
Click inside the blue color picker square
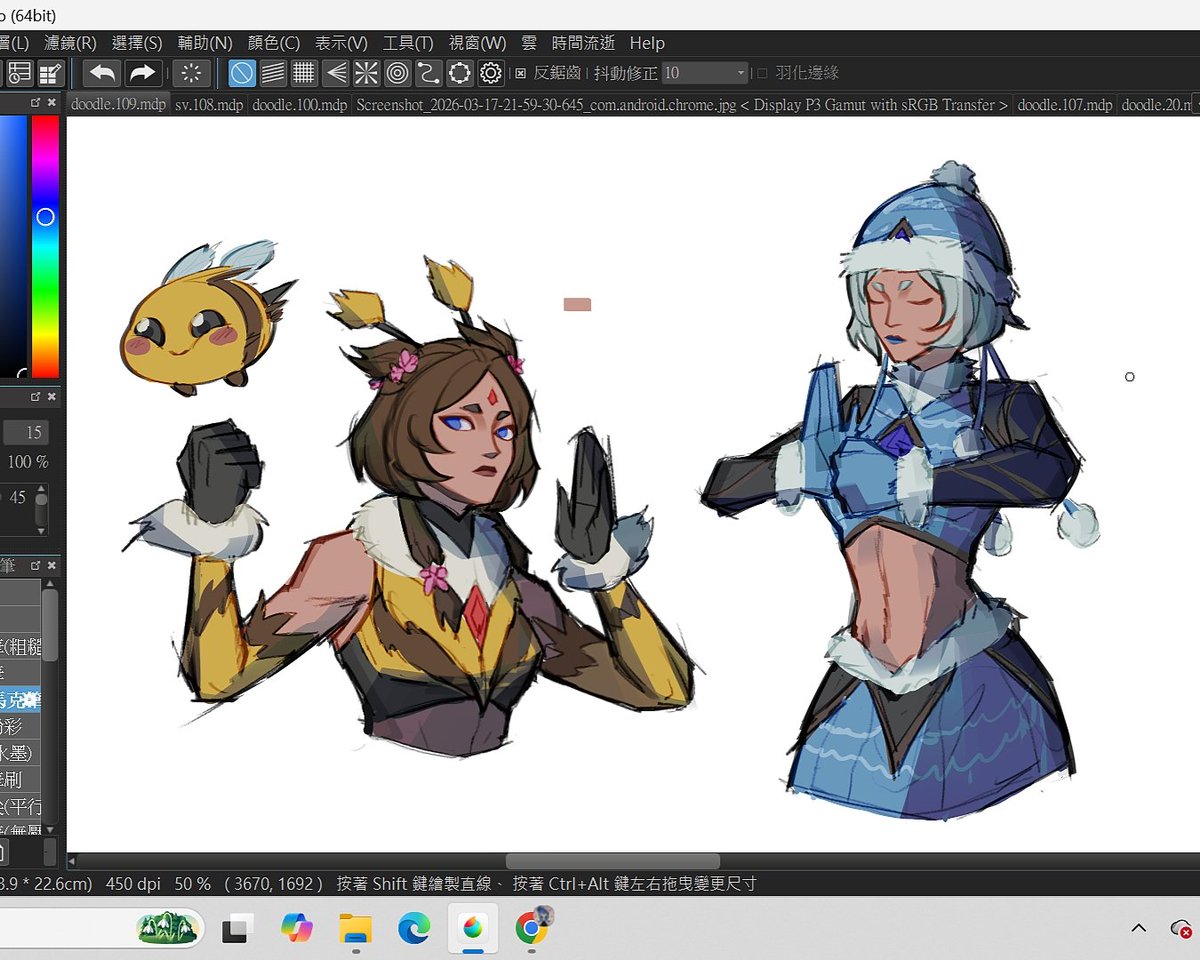pos(13,246)
